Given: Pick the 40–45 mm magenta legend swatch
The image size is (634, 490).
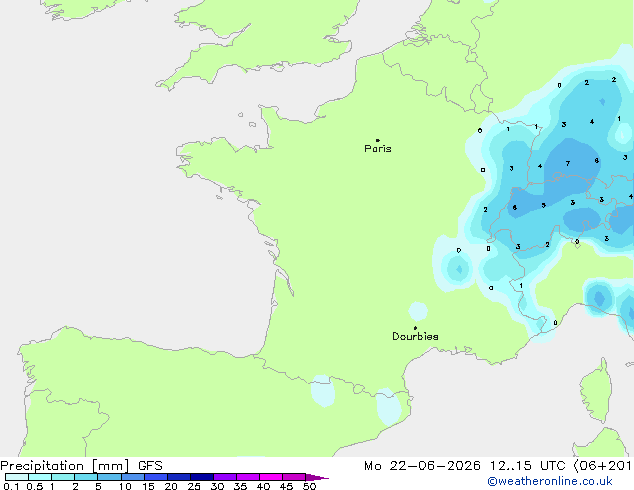Looking at the screenshot, I should click(271, 477).
